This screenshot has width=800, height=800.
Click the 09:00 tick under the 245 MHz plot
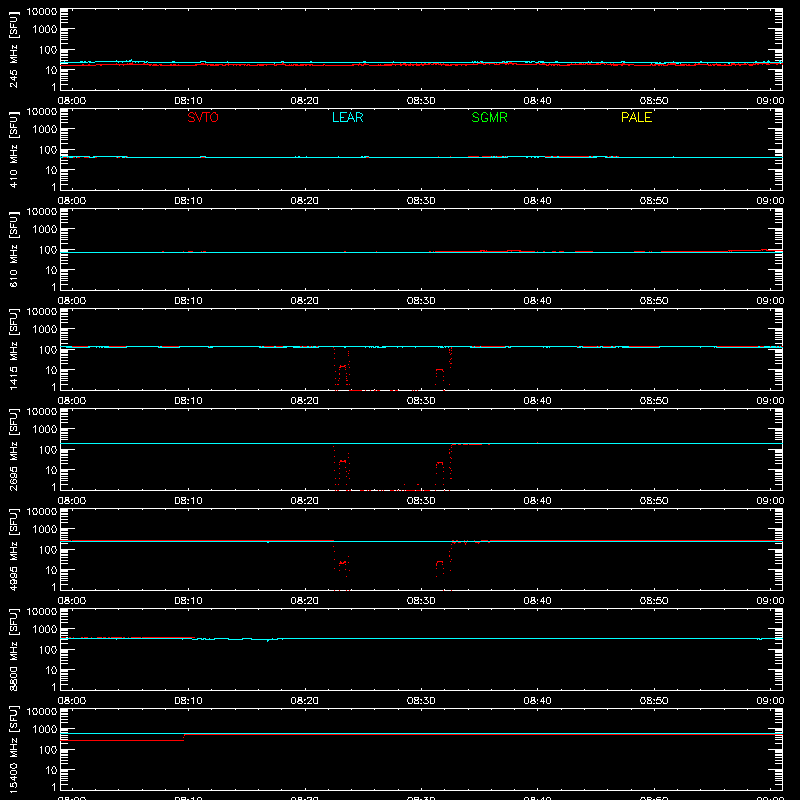(x=770, y=101)
